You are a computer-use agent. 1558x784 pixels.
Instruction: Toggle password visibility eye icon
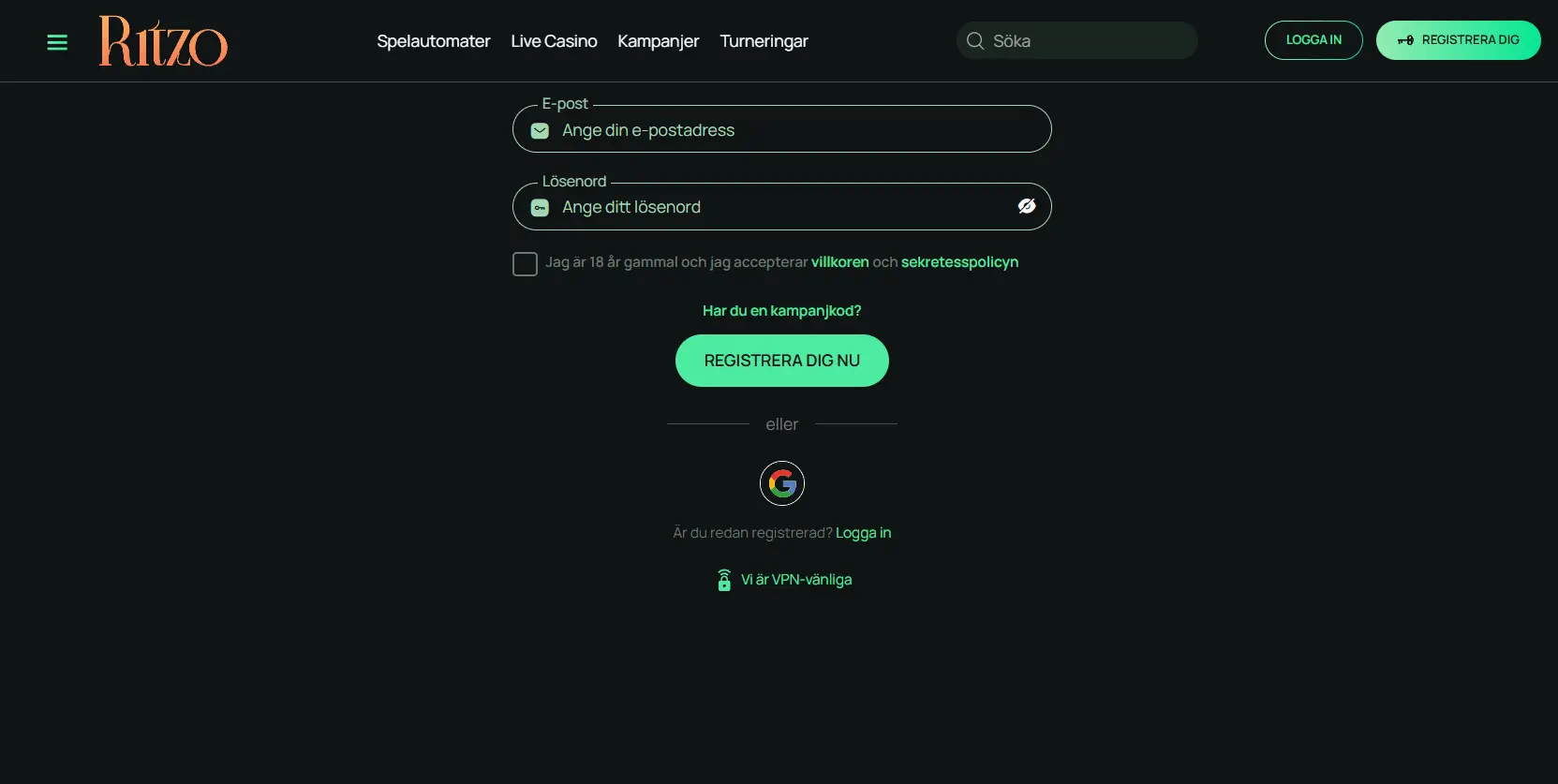1027,206
